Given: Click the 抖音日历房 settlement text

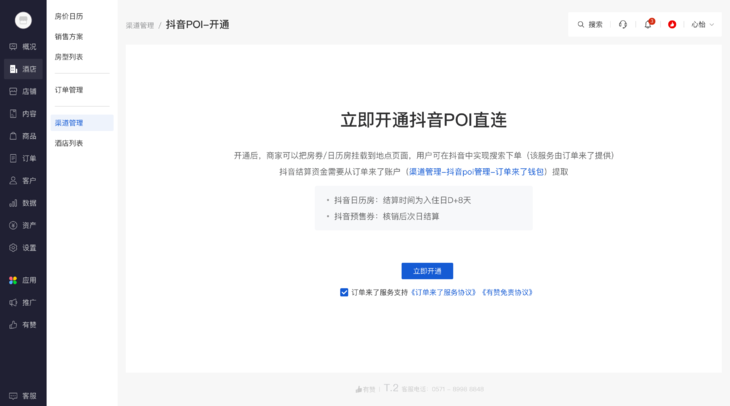Looking at the screenshot, I should [x=403, y=200].
